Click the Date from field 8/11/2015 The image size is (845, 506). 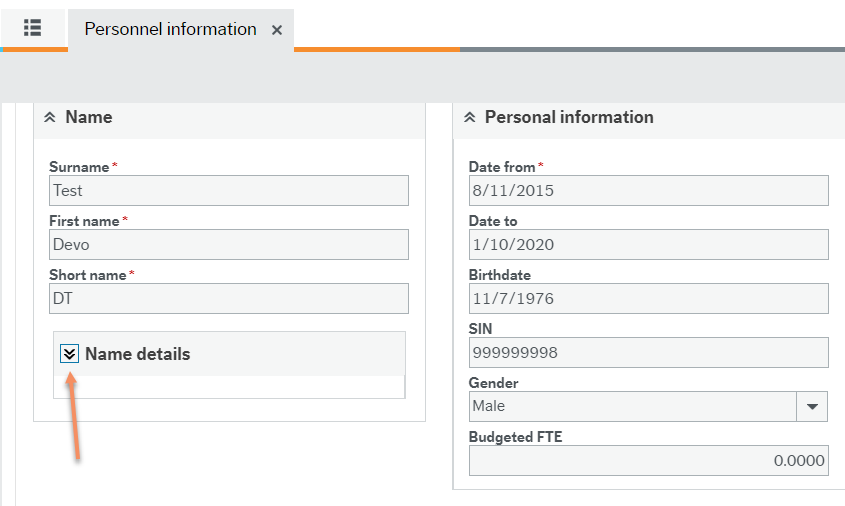pyautogui.click(x=648, y=190)
